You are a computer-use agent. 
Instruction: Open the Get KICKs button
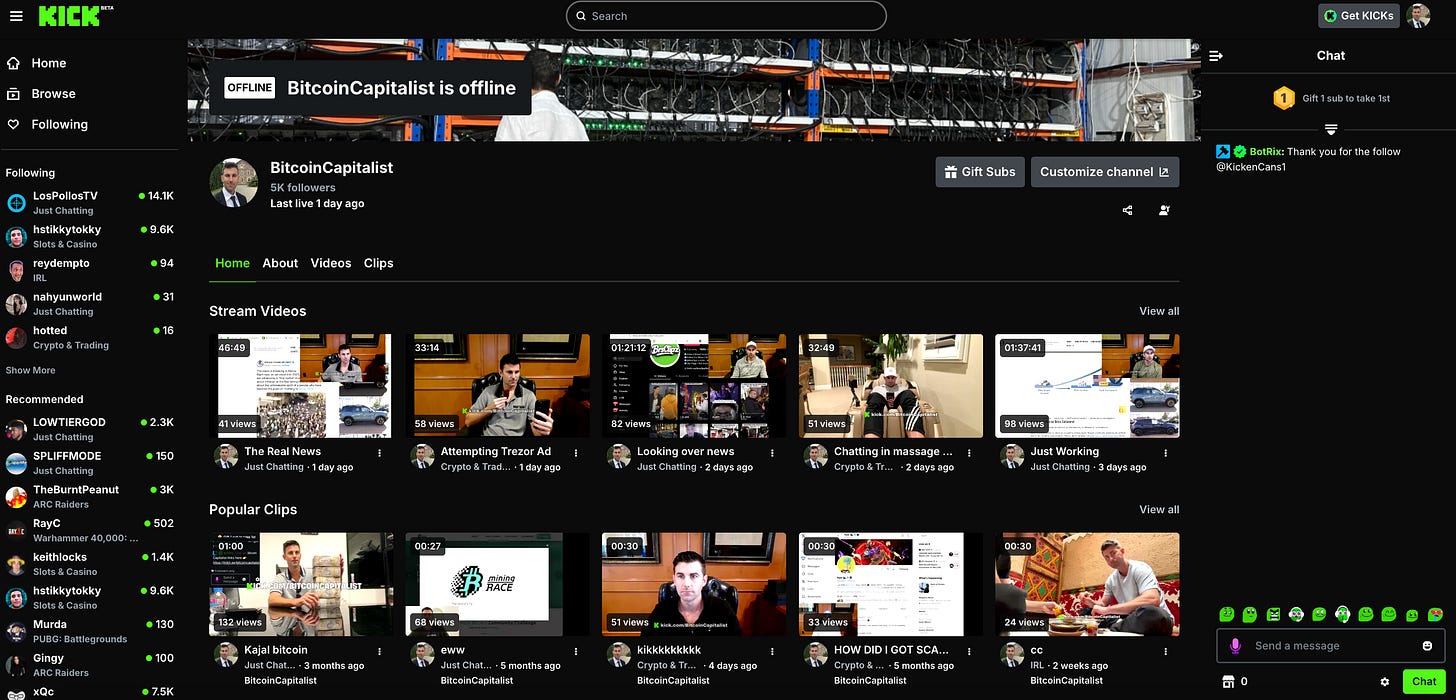[x=1358, y=16]
